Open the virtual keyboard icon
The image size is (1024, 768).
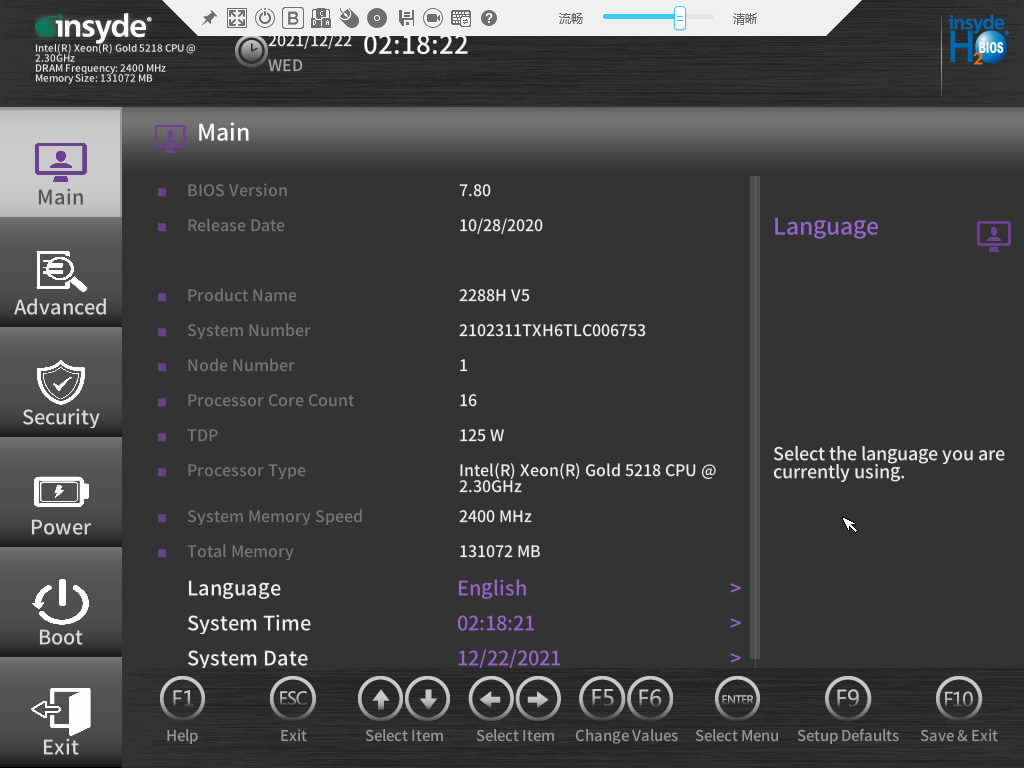pyautogui.click(x=461, y=18)
